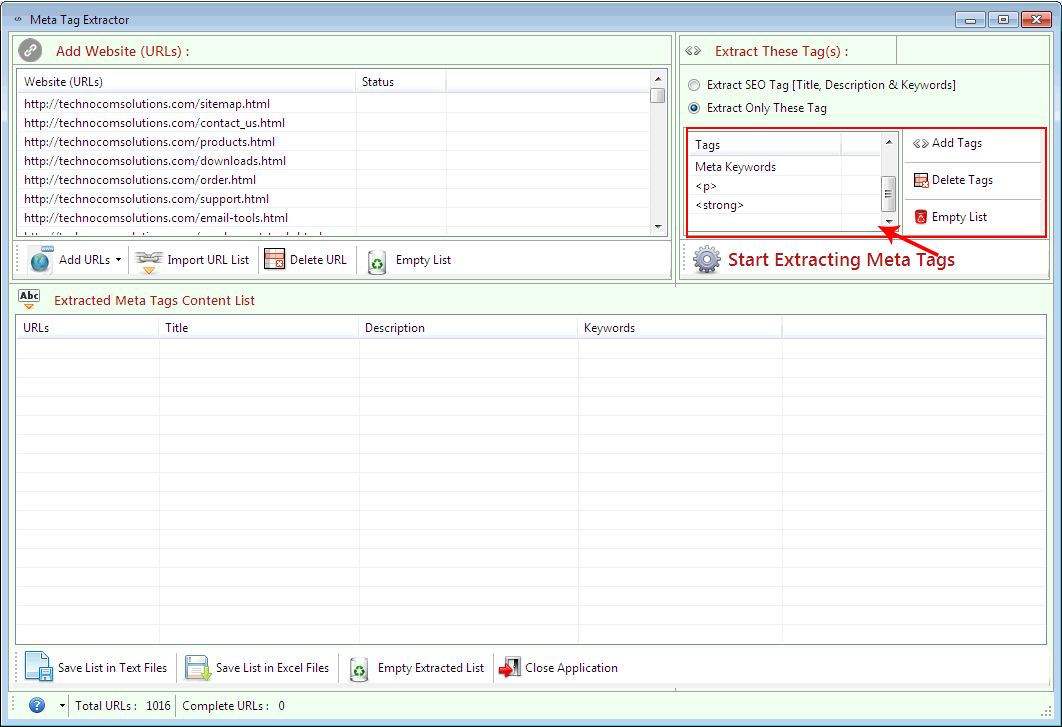Screen dimensions: 1062x727
Task: Click the Save List in Excel Files disk icon
Action: [198, 667]
